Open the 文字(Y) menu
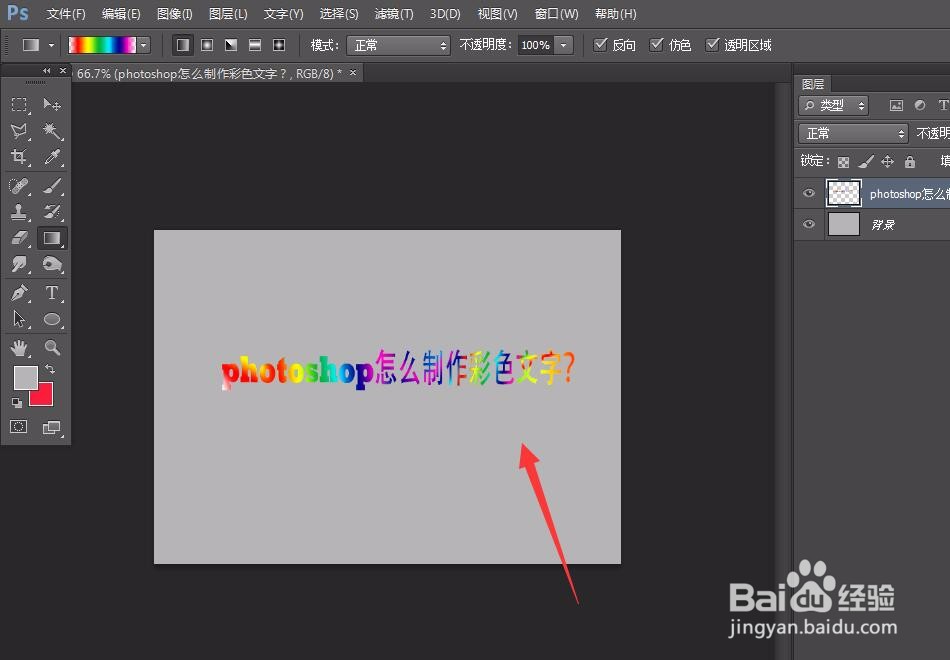The image size is (950, 660). (x=284, y=13)
